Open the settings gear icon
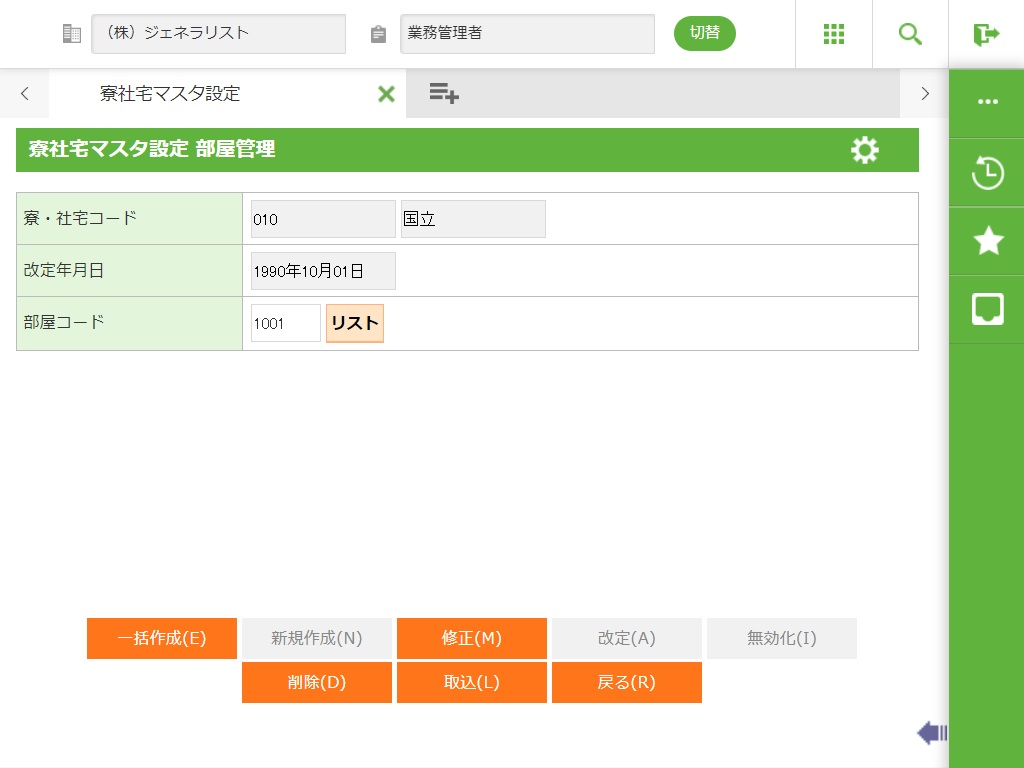 (864, 150)
